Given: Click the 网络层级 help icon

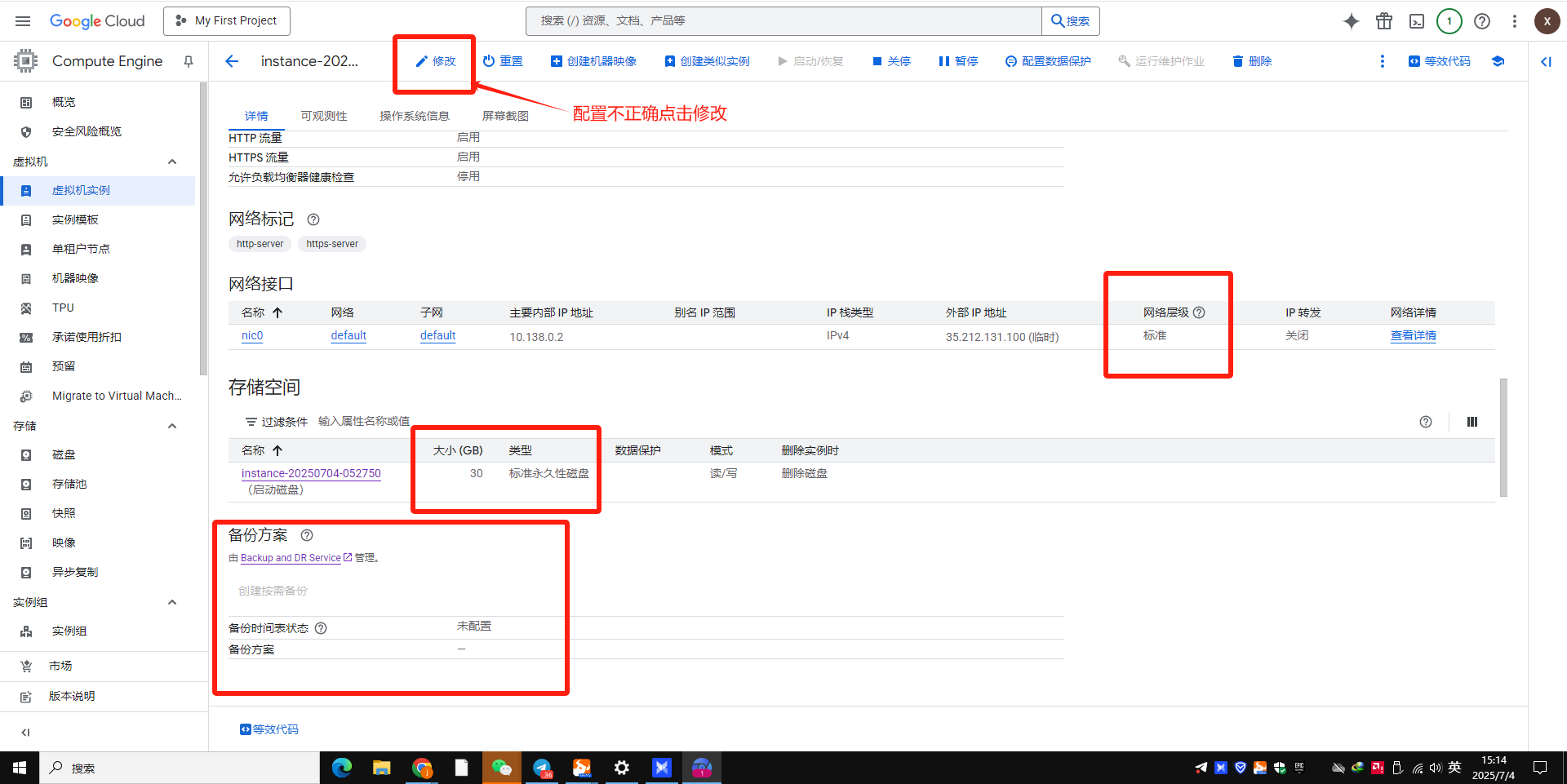Looking at the screenshot, I should tap(1199, 312).
